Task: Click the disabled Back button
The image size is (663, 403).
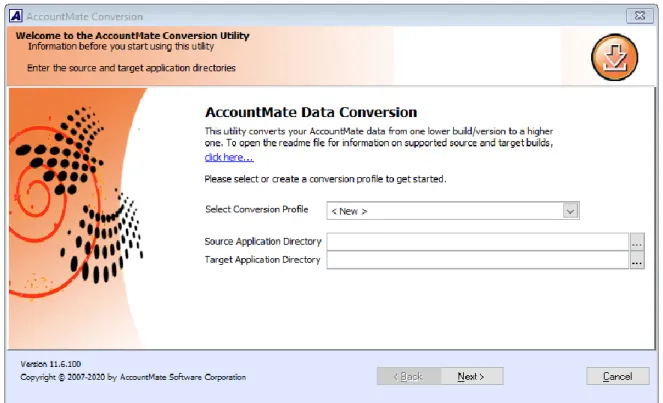Action: click(408, 376)
